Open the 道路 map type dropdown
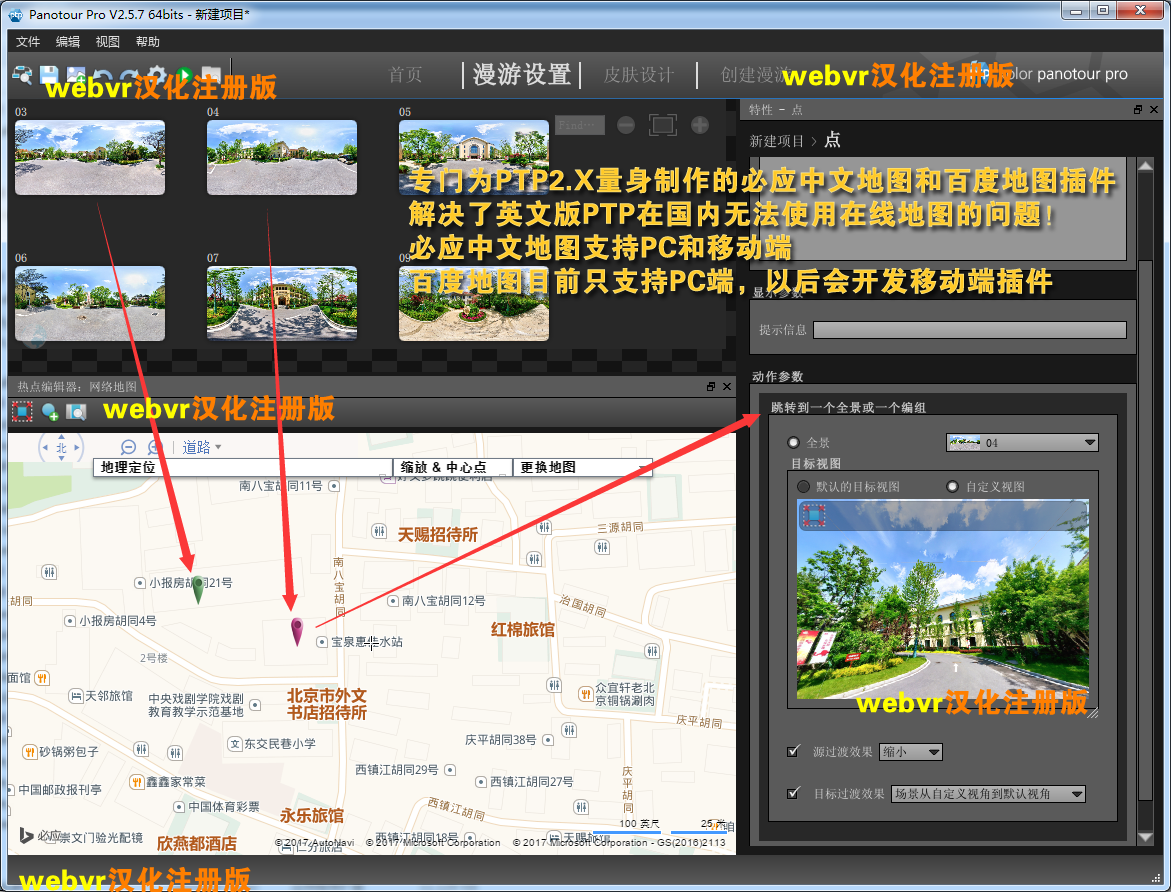Viewport: 1171px width, 892px height. coord(202,447)
